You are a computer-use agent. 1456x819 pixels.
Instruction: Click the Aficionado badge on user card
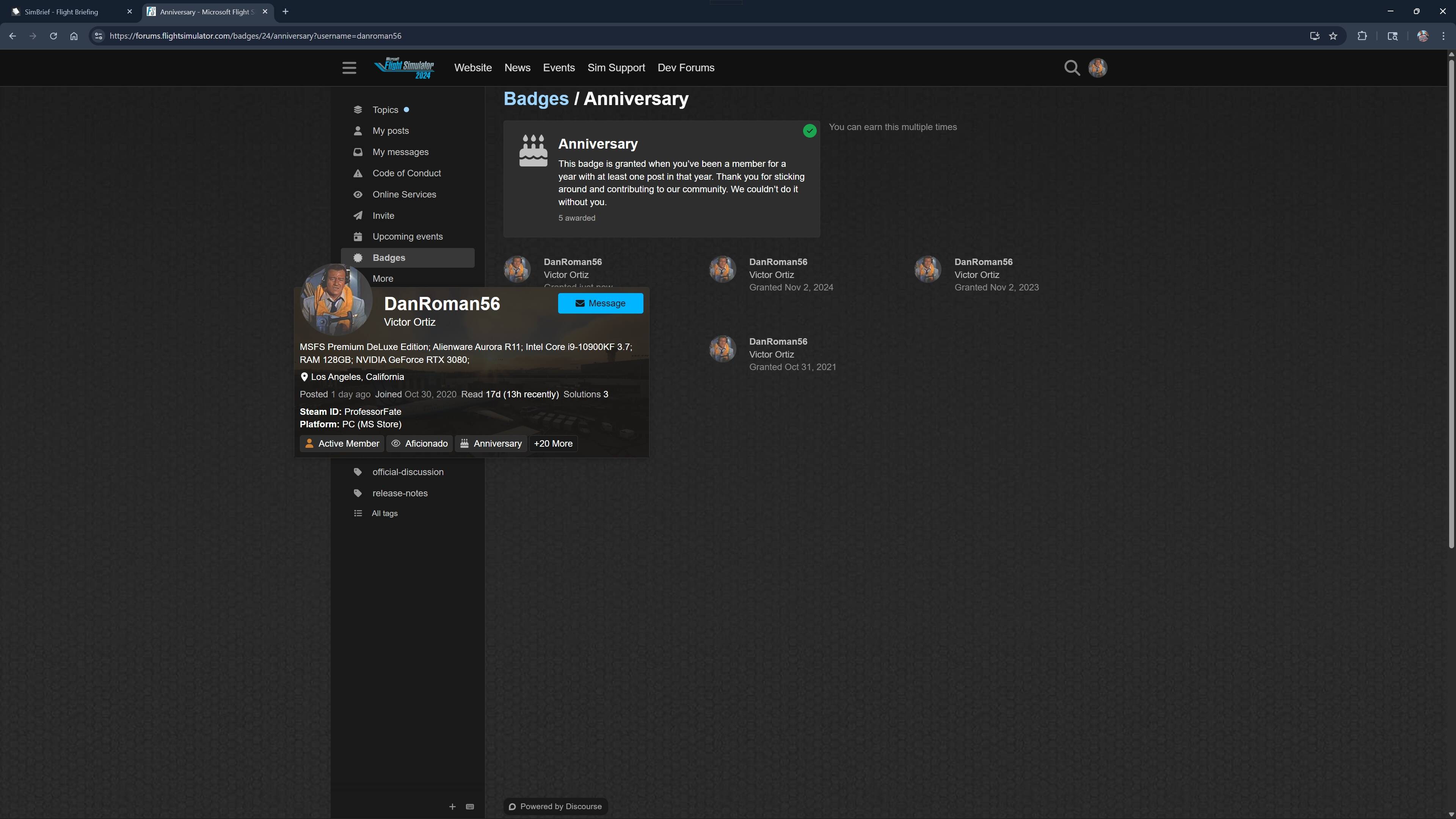[419, 444]
